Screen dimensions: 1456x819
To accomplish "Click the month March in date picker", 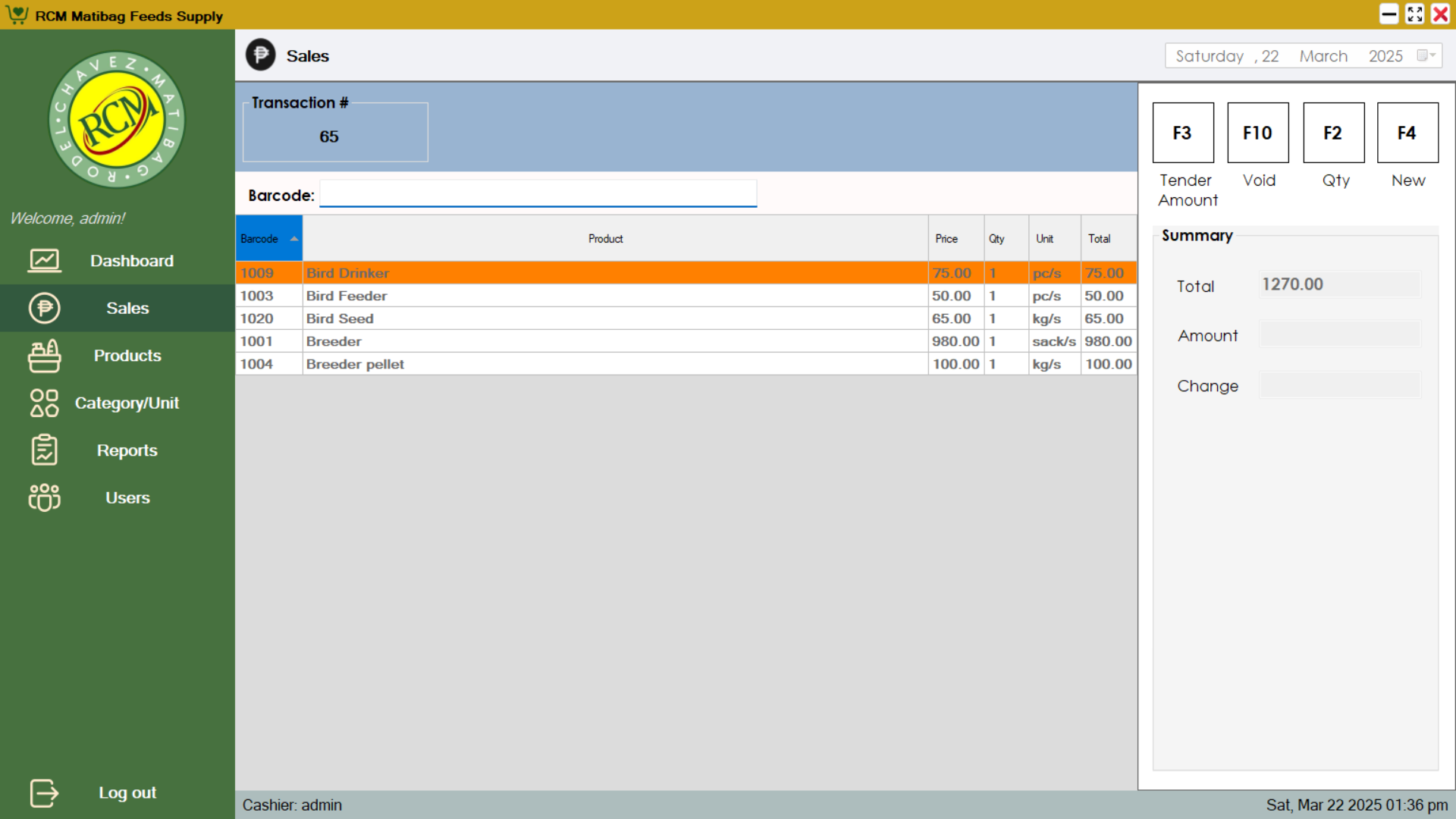I will click(x=1323, y=56).
